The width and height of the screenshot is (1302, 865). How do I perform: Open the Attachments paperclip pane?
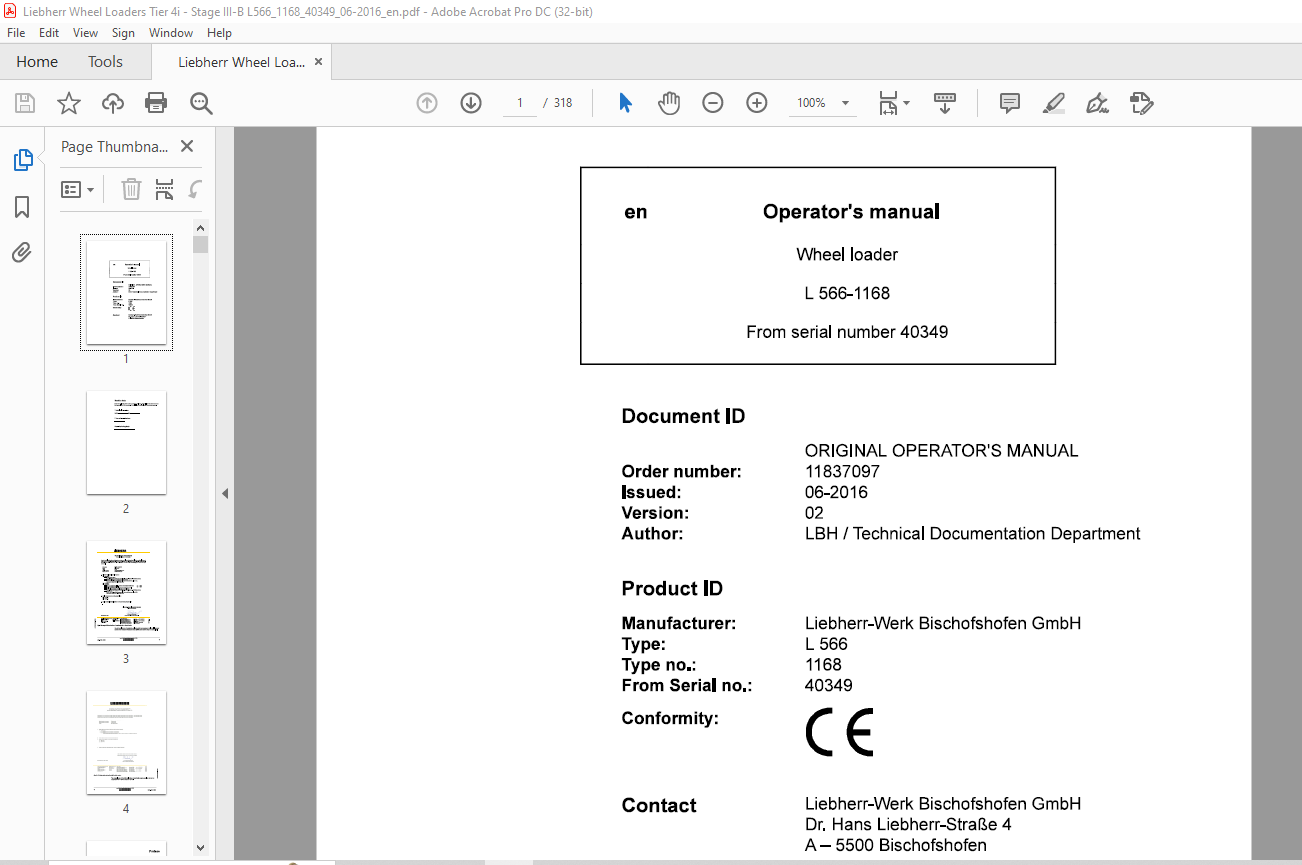pos(22,252)
